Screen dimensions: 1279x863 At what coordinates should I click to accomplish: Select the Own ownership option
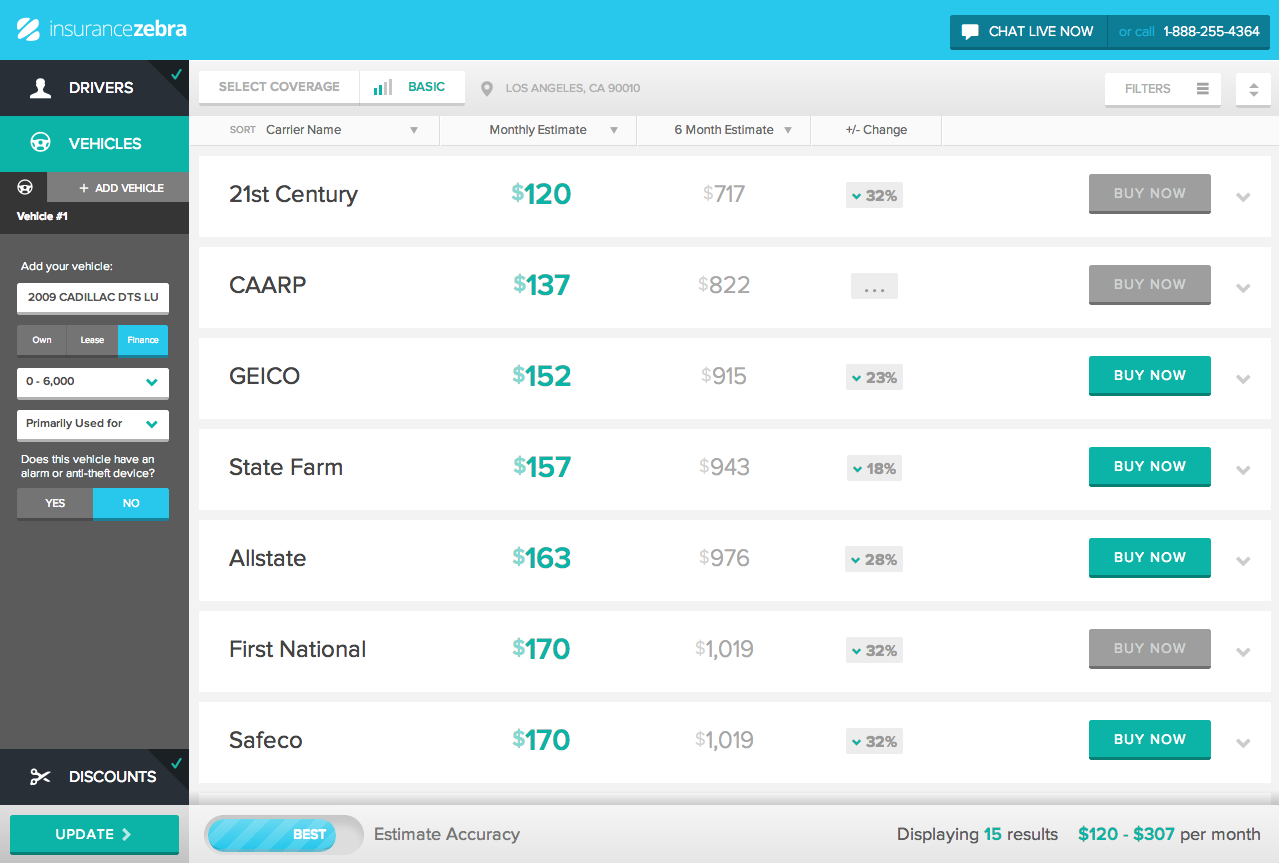pos(42,340)
